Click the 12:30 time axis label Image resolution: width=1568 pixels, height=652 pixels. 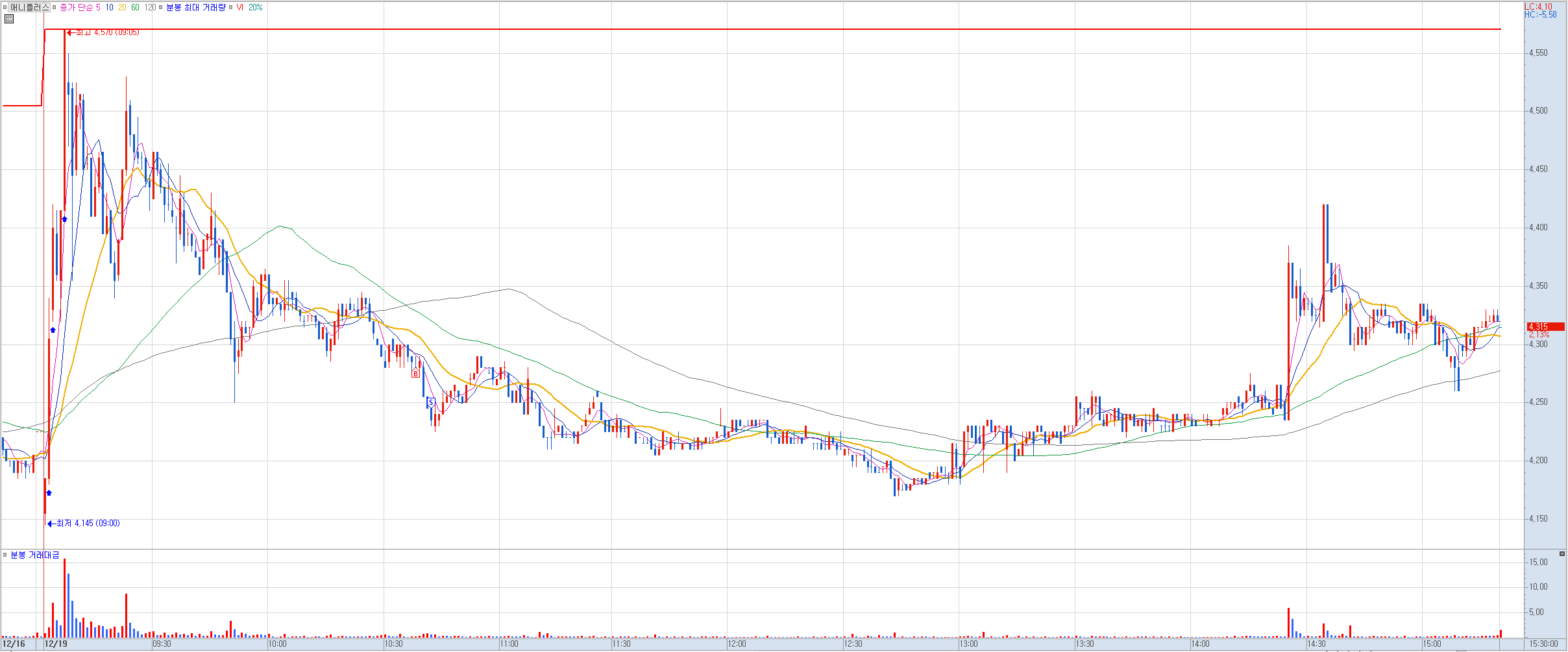(853, 644)
